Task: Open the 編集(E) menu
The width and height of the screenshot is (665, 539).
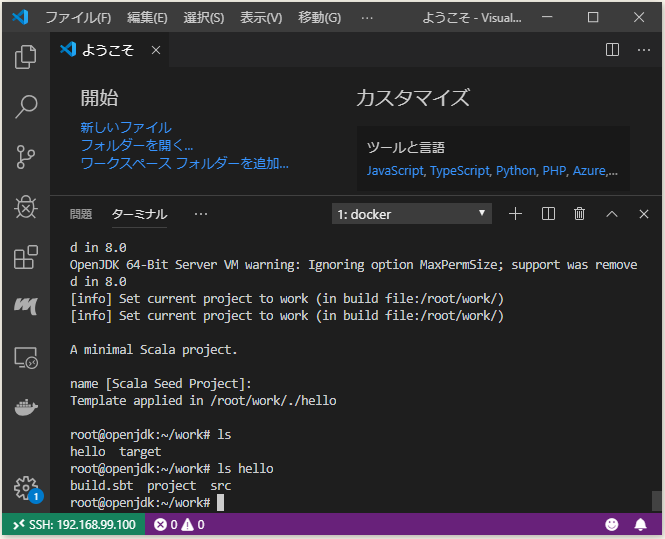Action: pyautogui.click(x=147, y=17)
